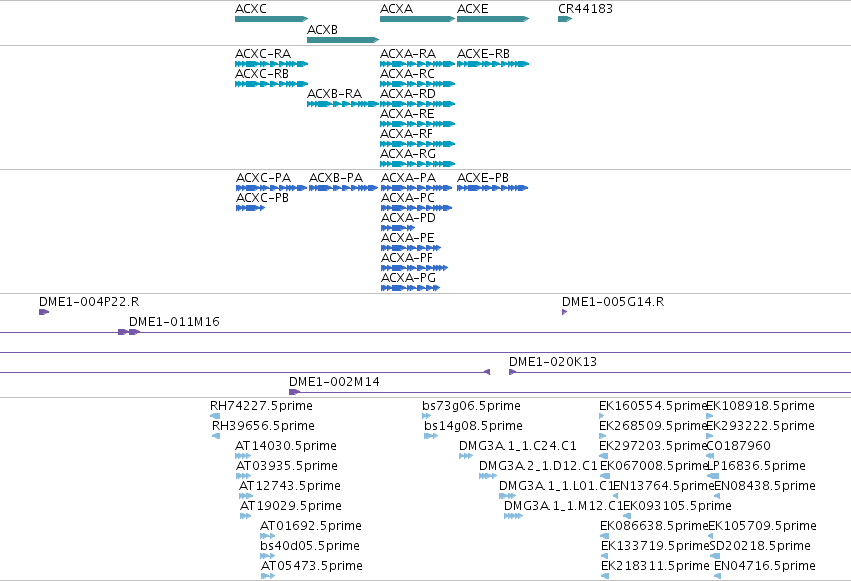Click transcript ACXA-RF
The image size is (851, 581).
(x=417, y=144)
